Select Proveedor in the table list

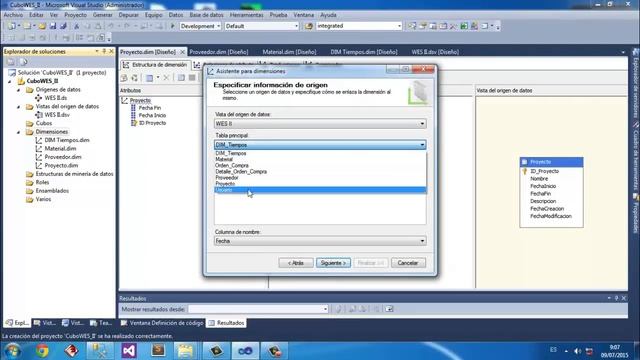[x=320, y=178]
